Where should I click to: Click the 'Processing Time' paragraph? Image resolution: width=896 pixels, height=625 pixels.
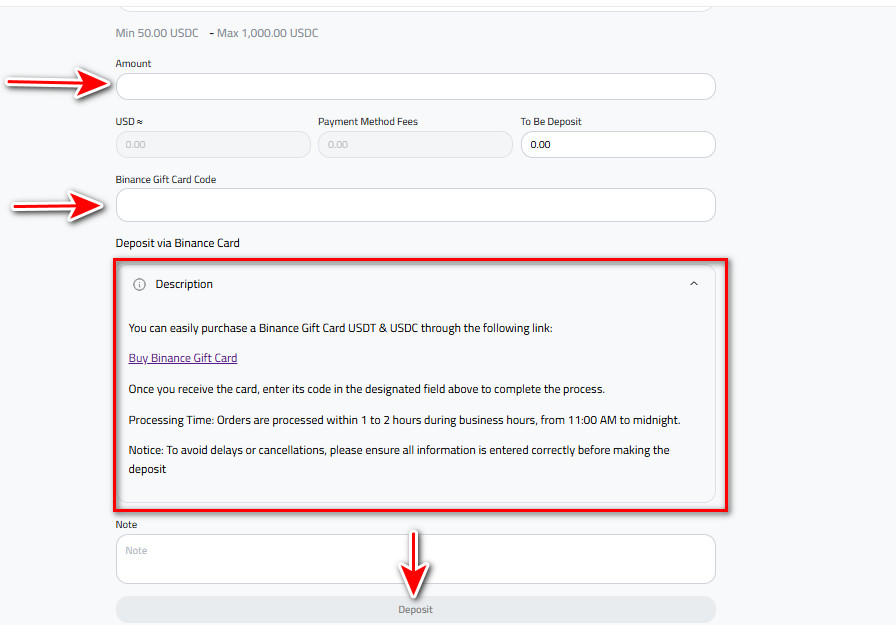pos(405,420)
